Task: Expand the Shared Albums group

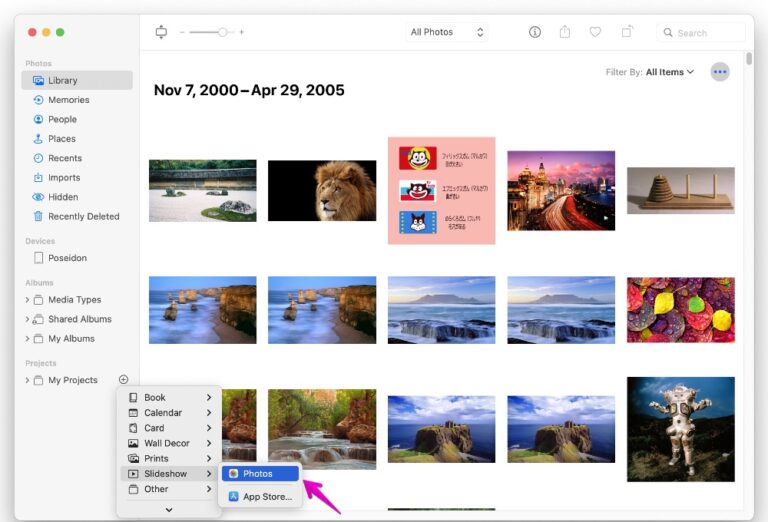Action: (x=27, y=319)
